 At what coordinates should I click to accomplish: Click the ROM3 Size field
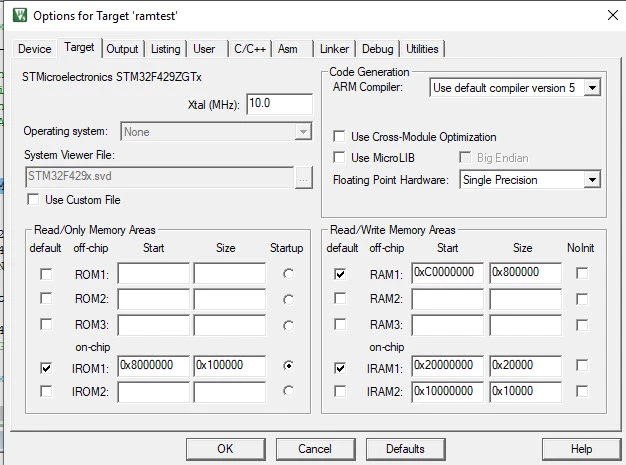pos(230,325)
